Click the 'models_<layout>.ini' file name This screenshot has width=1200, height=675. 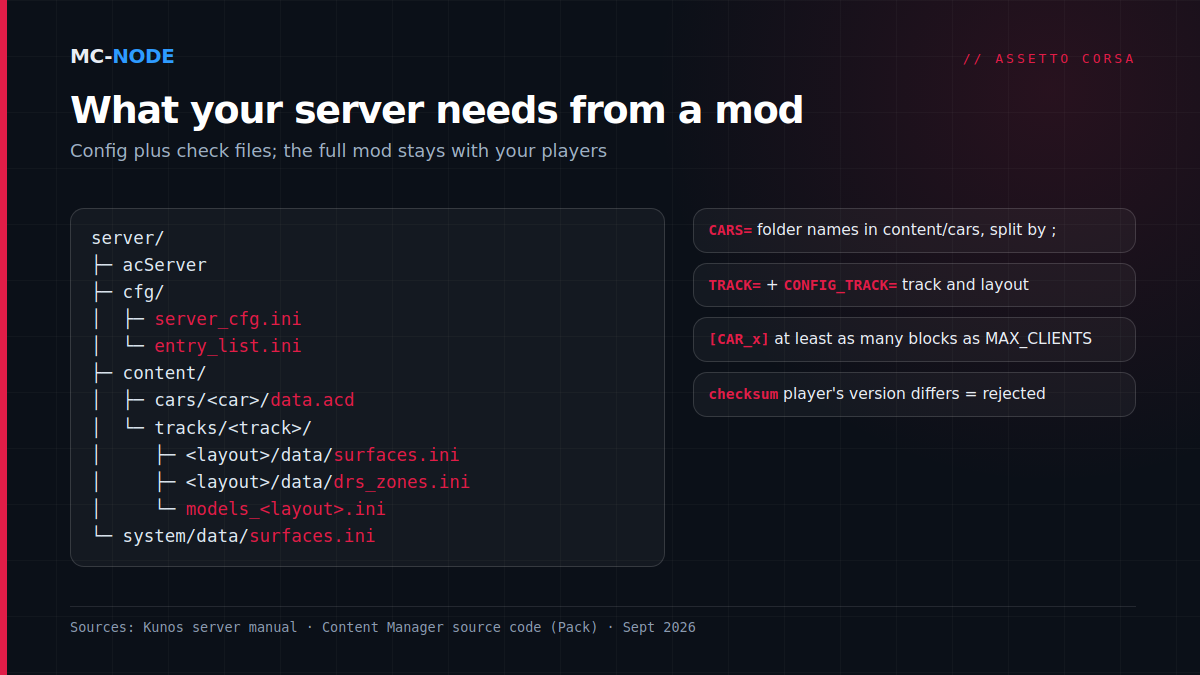click(286, 509)
